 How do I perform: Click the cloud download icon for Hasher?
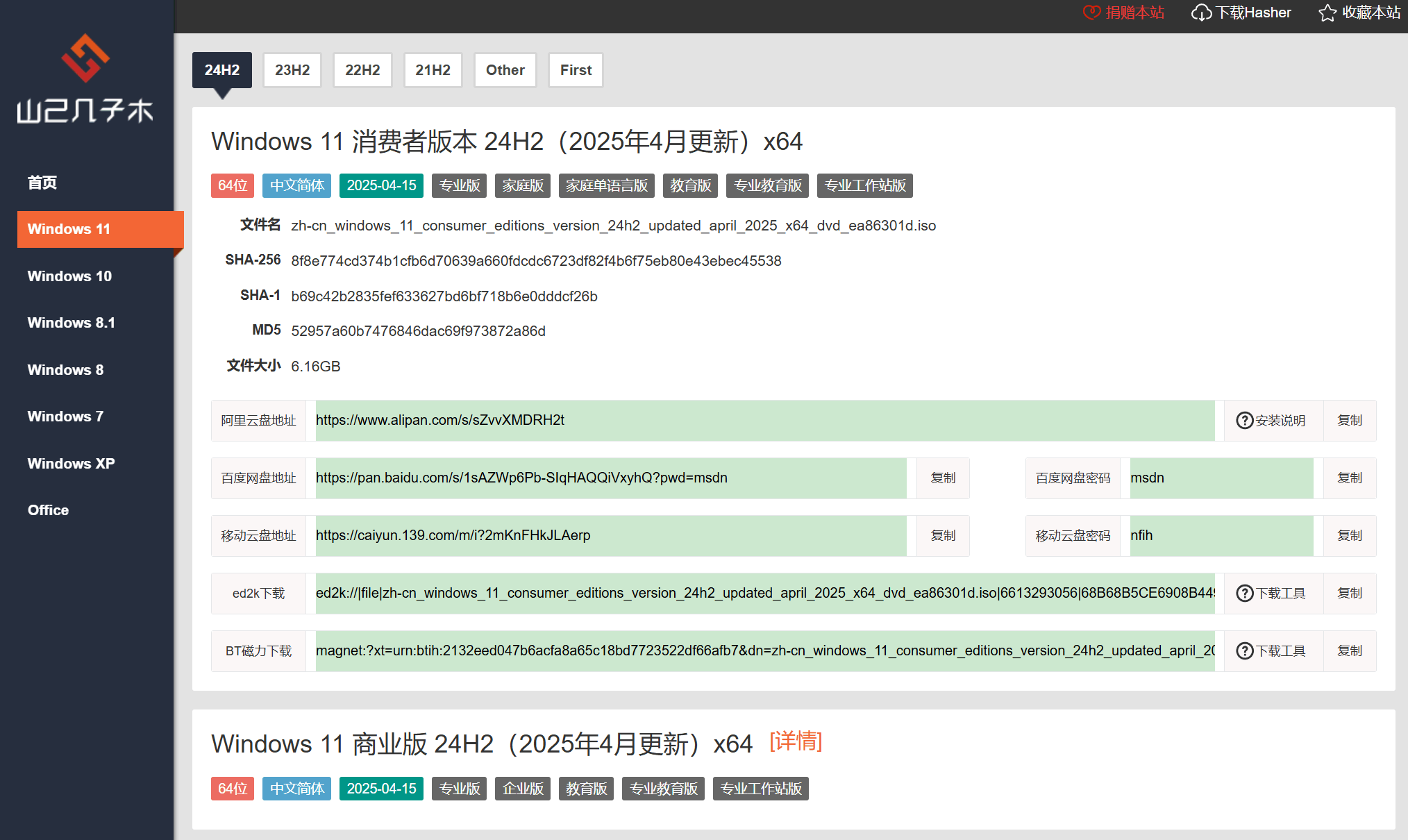click(1201, 12)
